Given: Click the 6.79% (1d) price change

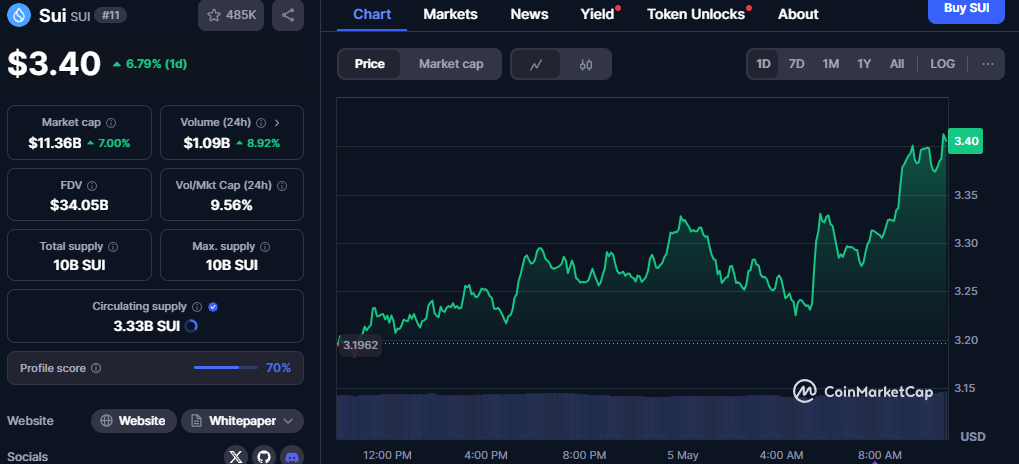Looking at the screenshot, I should [x=150, y=64].
